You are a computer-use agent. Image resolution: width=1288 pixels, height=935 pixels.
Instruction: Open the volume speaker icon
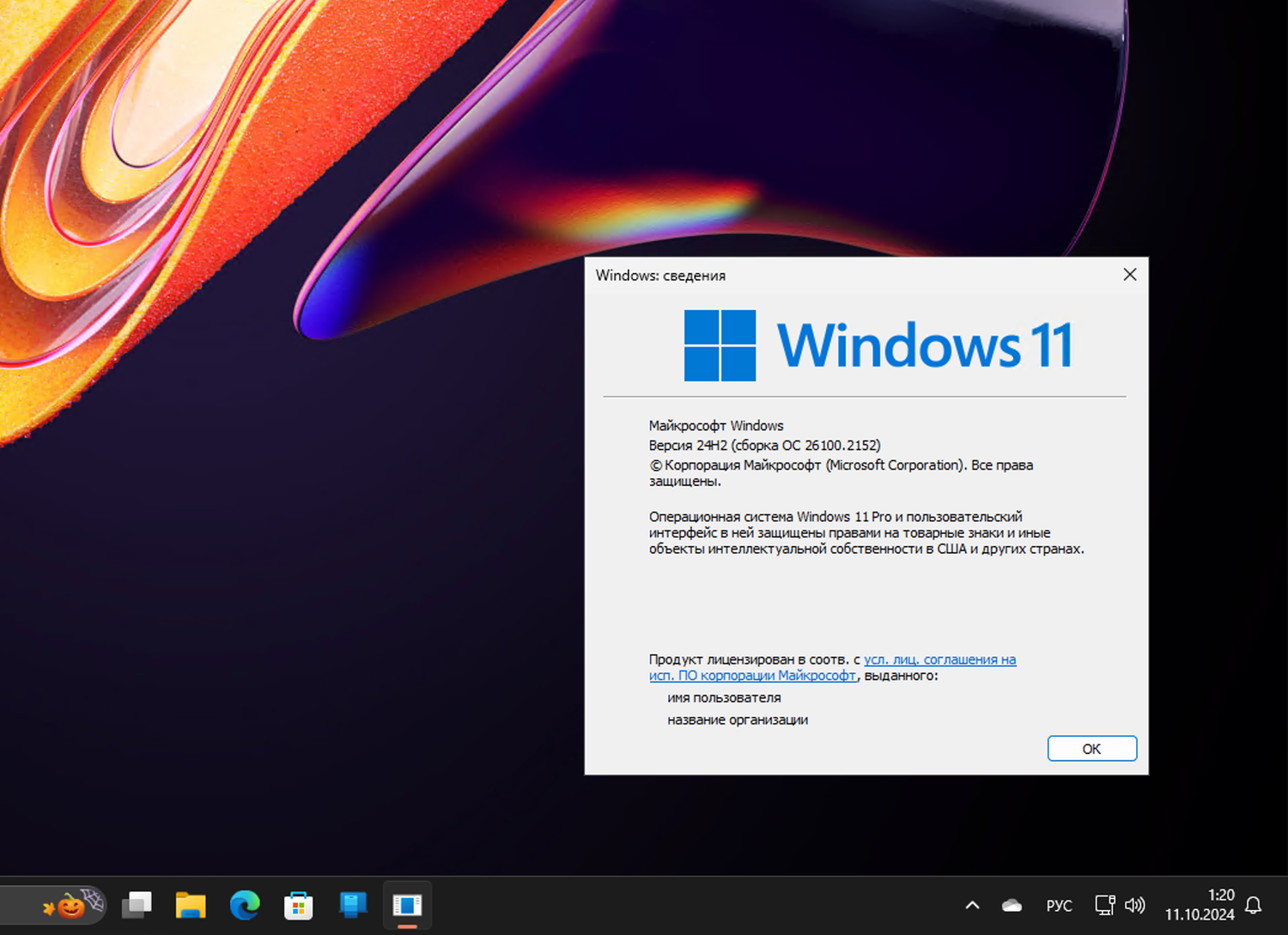coord(1135,905)
